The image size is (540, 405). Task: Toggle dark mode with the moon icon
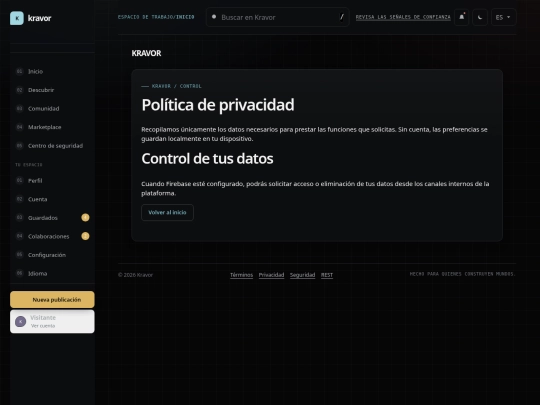480,17
